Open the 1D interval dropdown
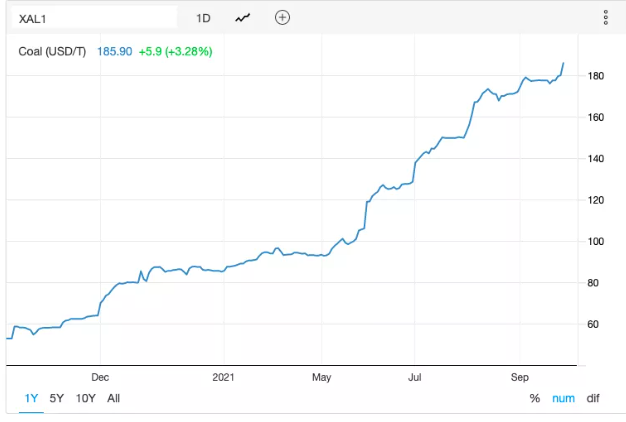 [204, 18]
